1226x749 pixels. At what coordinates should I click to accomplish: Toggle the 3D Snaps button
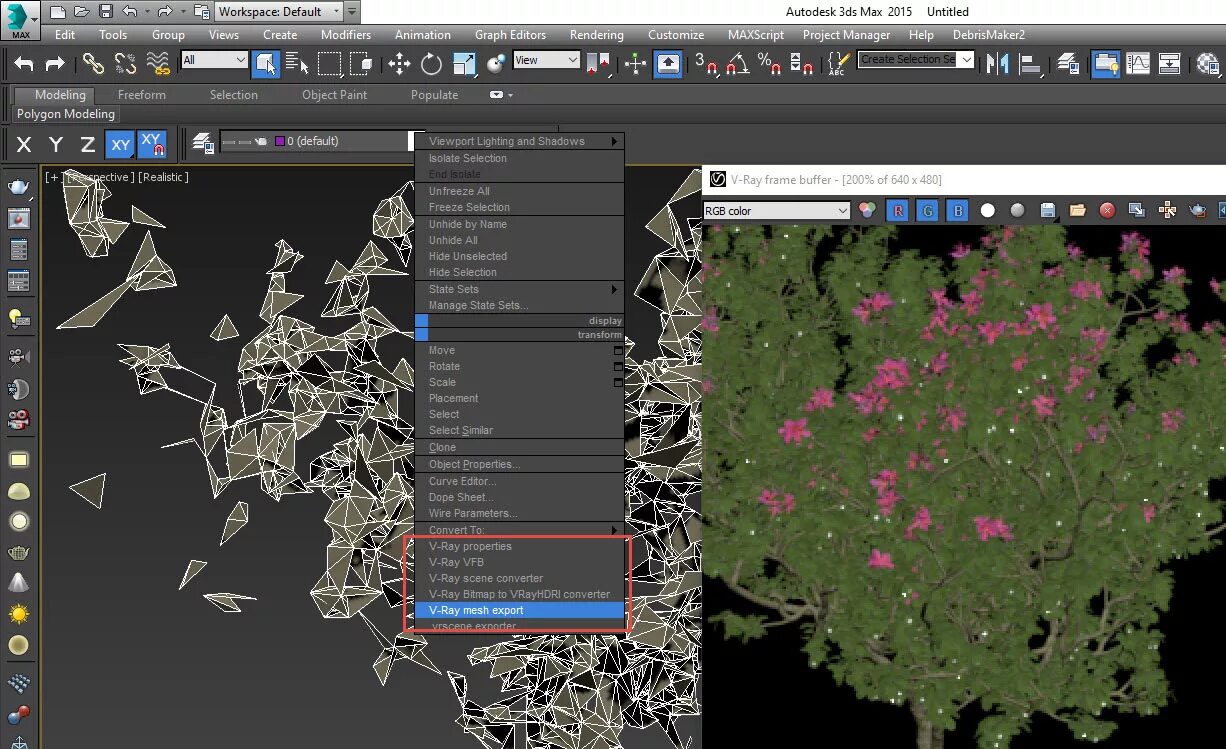(x=707, y=65)
